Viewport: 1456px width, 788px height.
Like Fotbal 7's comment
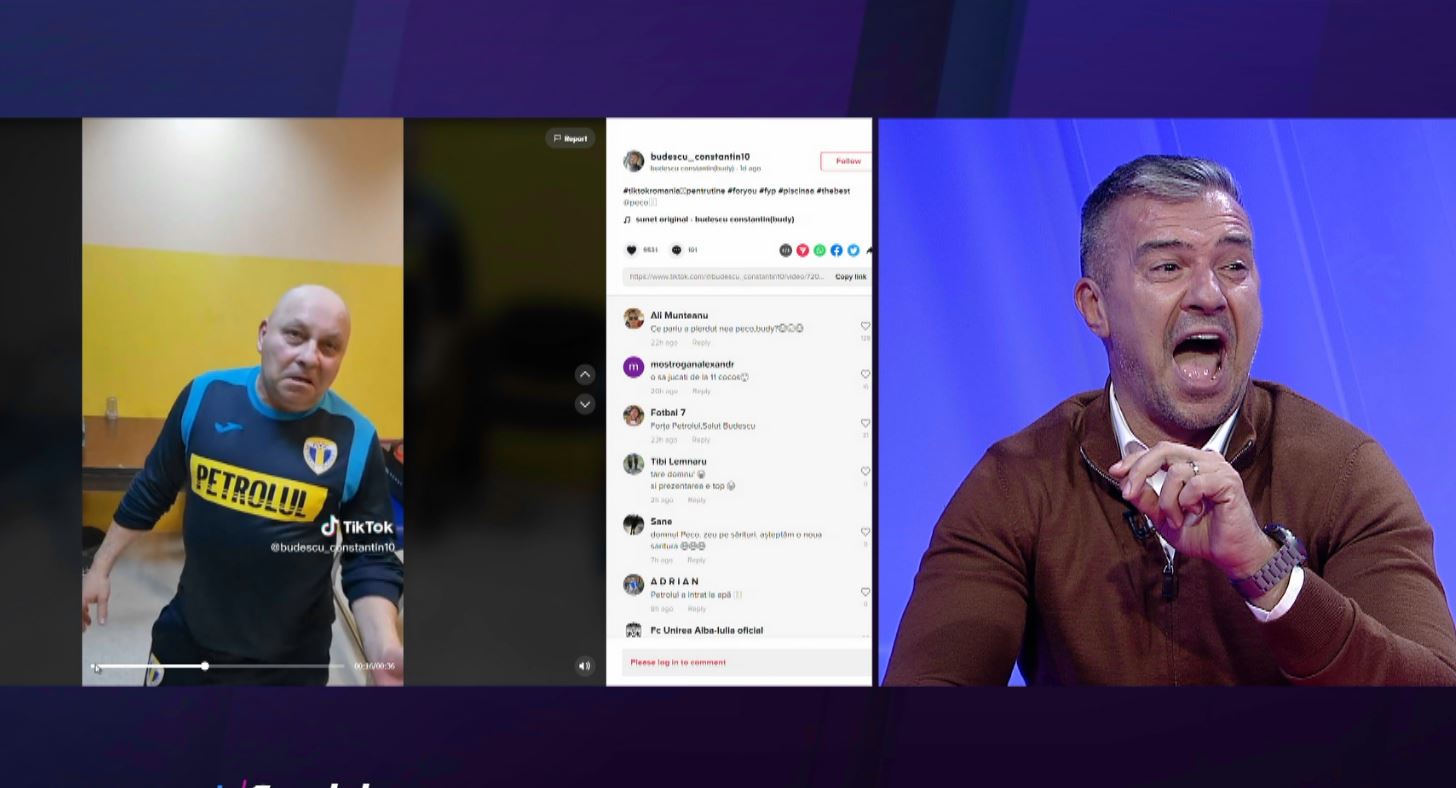click(865, 423)
